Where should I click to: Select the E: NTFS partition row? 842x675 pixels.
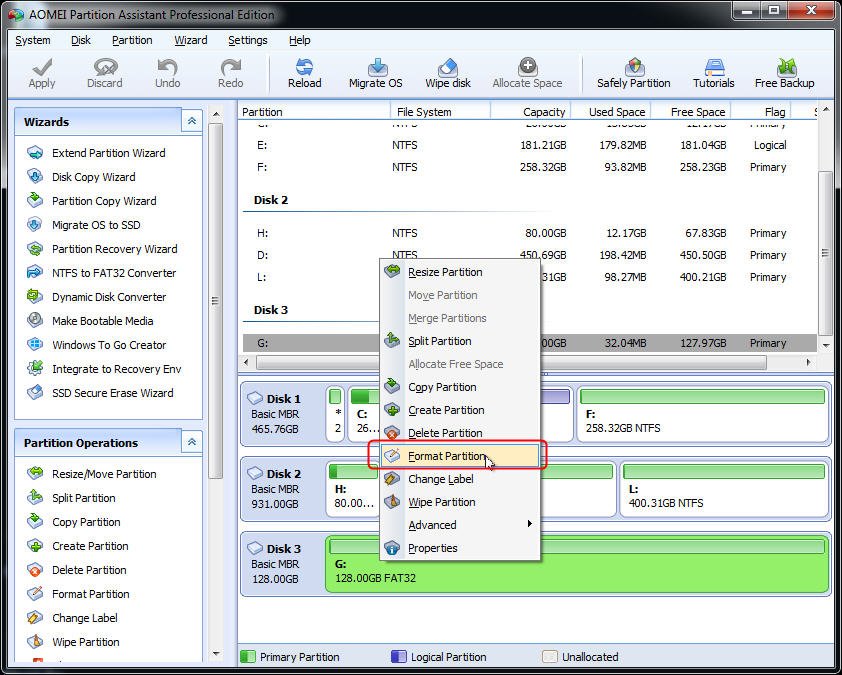pyautogui.click(x=529, y=146)
